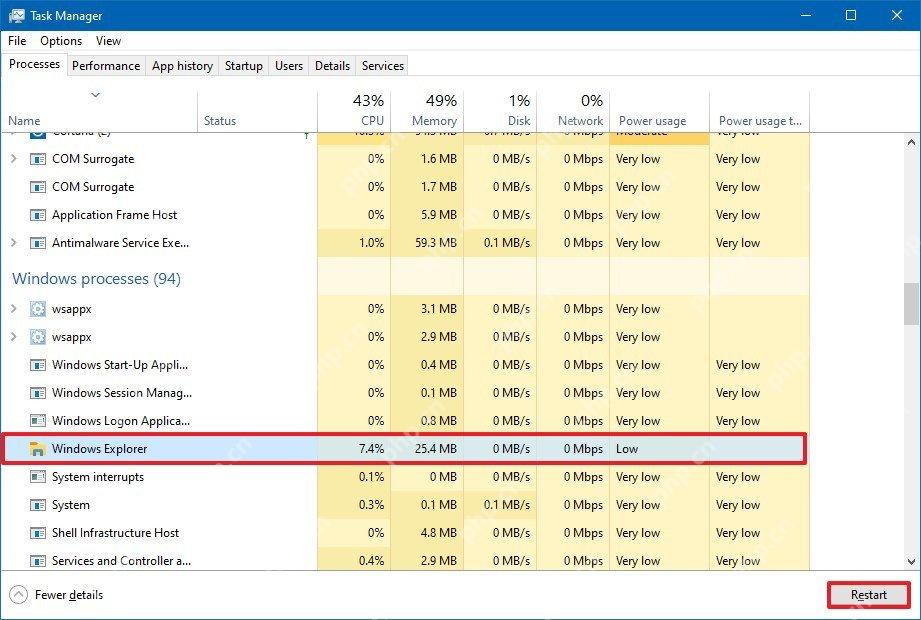Switch to the Services tab
Image resolution: width=921 pixels, height=620 pixels.
click(x=382, y=66)
